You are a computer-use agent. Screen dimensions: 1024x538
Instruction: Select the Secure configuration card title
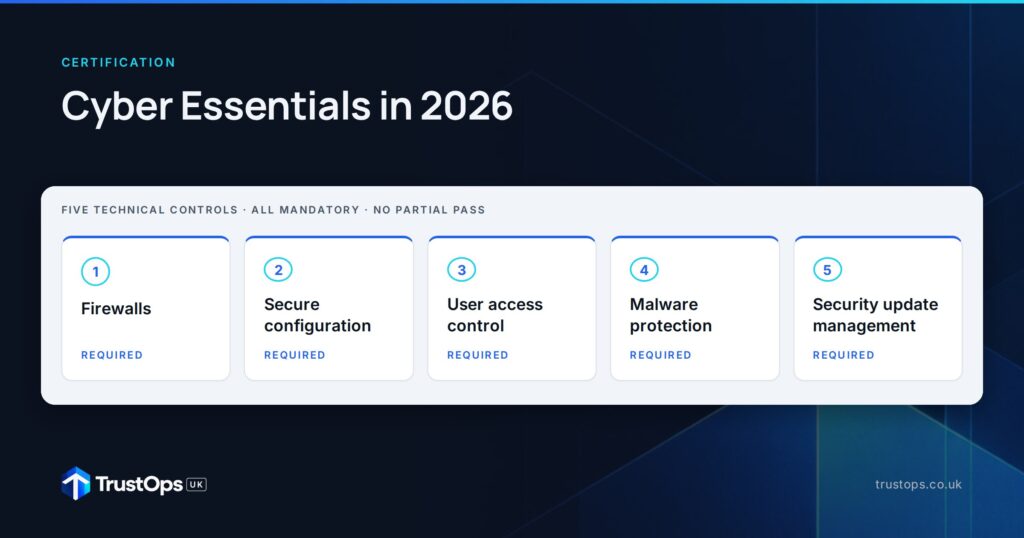[317, 315]
